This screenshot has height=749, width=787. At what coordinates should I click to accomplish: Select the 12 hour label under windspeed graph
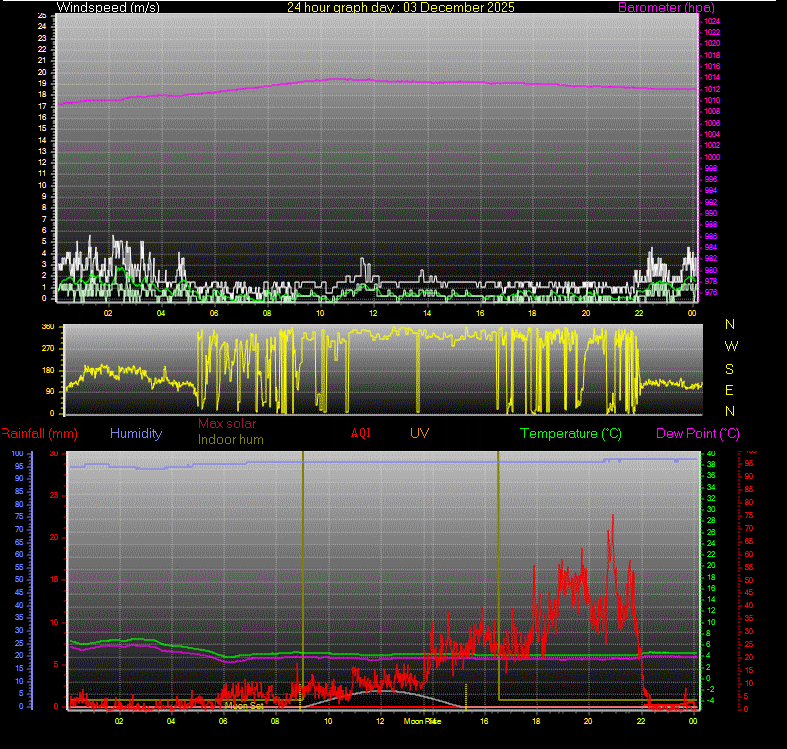(x=373, y=313)
